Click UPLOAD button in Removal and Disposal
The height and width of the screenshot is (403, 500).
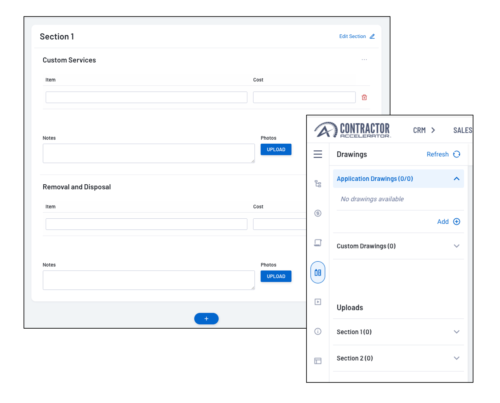click(276, 276)
